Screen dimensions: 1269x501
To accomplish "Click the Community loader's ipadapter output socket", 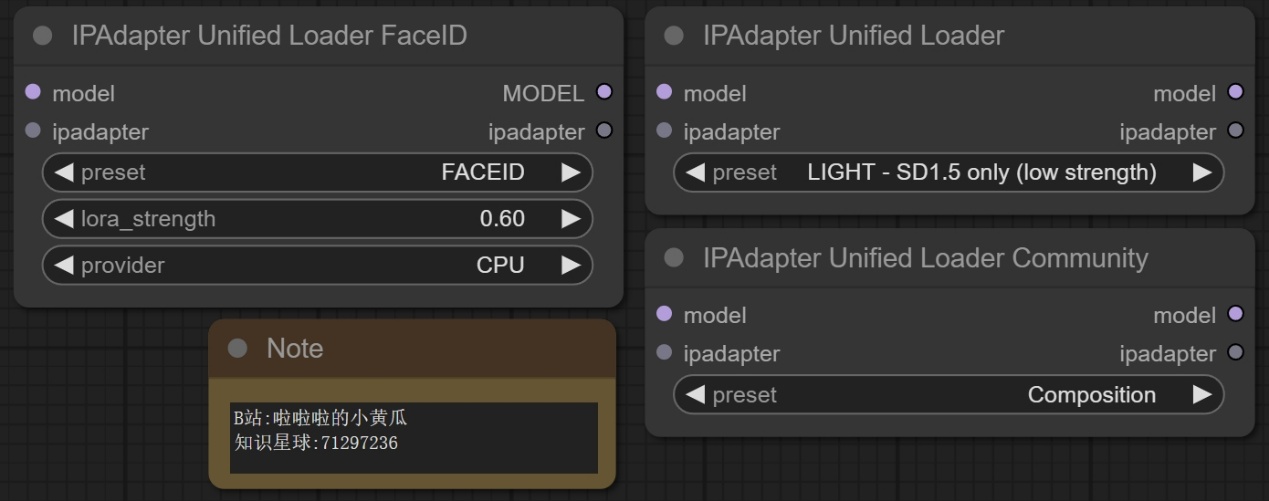I will pyautogui.click(x=1235, y=353).
